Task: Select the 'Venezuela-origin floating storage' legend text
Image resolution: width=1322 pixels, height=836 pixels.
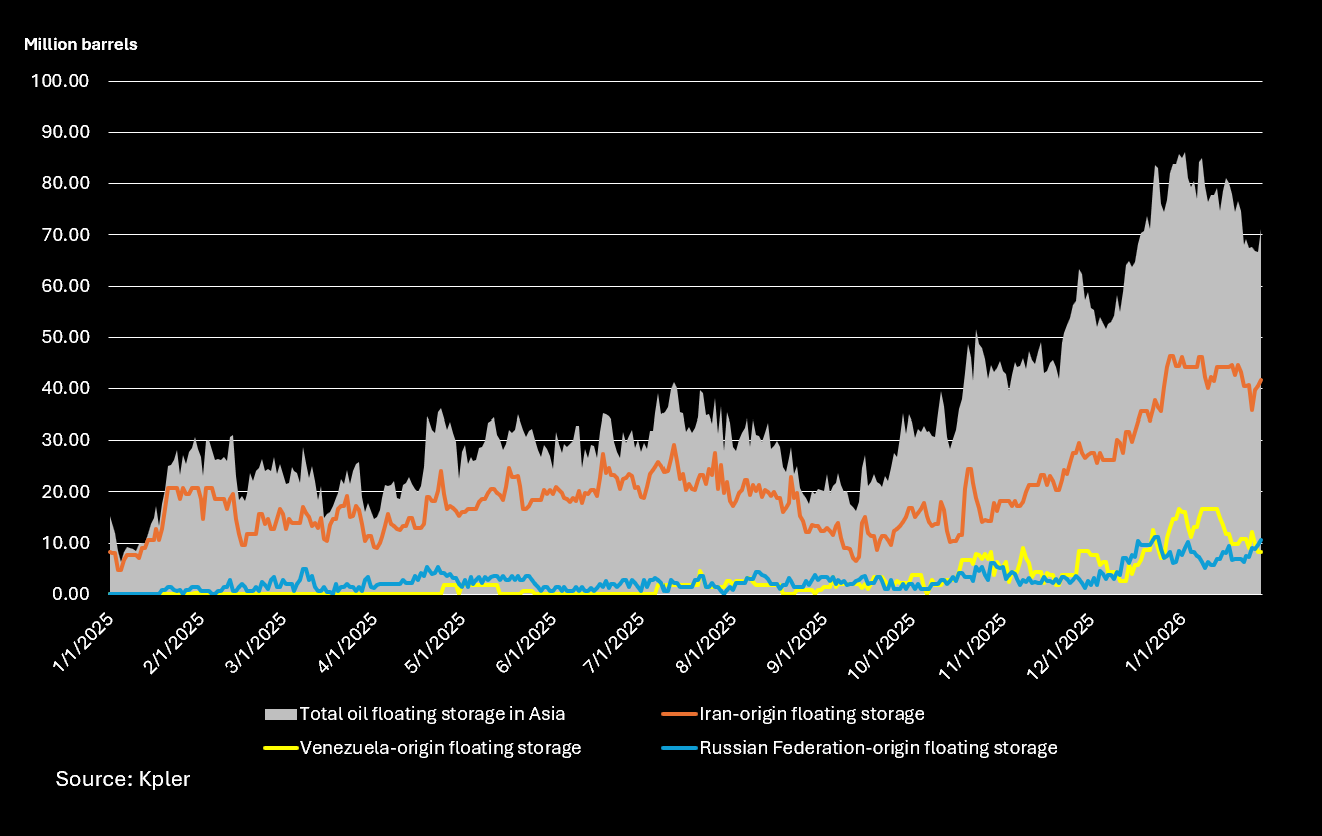Action: coord(440,747)
